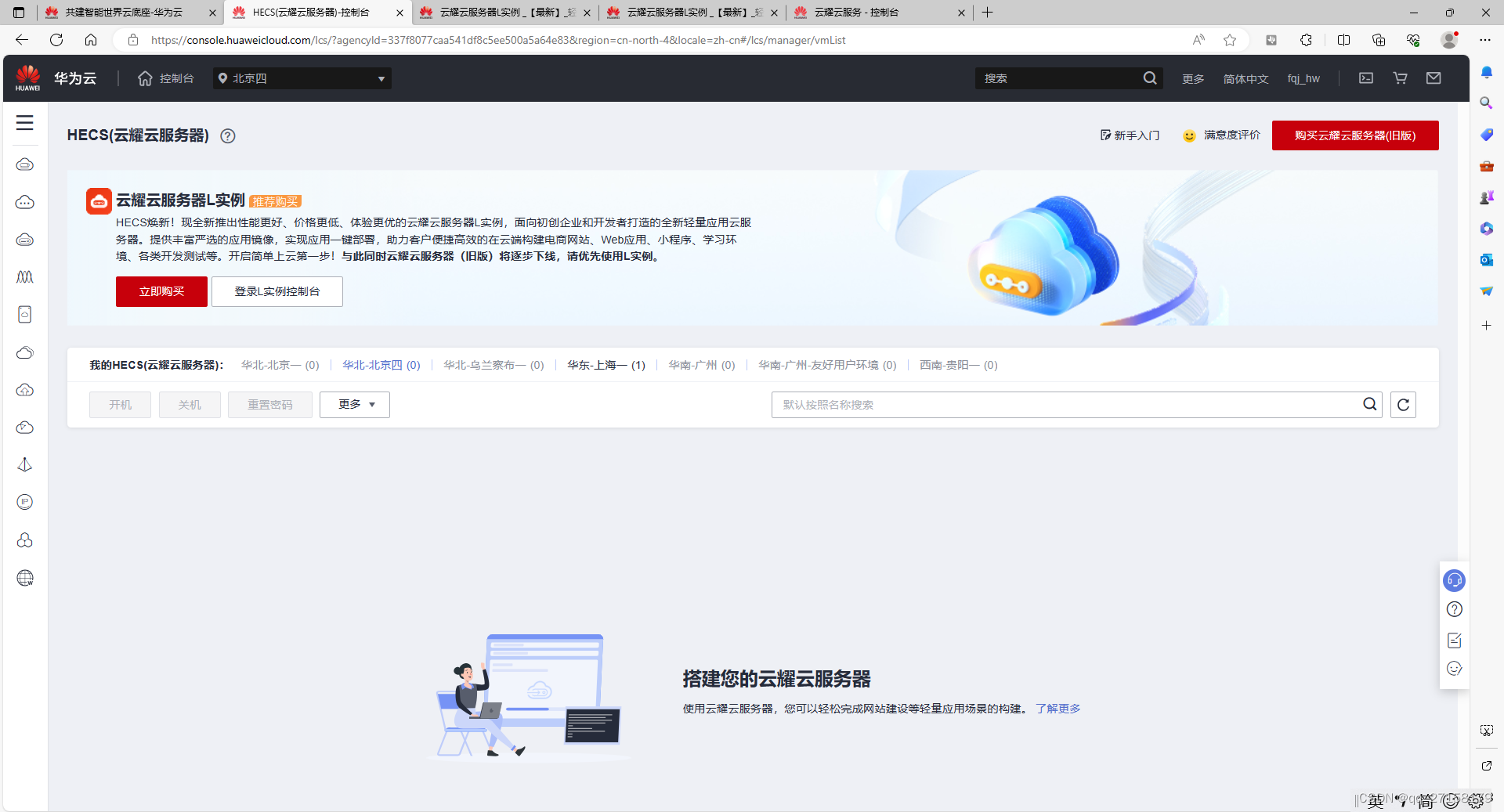1504x812 pixels.
Task: Open the fqj_hw account menu
Action: (x=1303, y=79)
